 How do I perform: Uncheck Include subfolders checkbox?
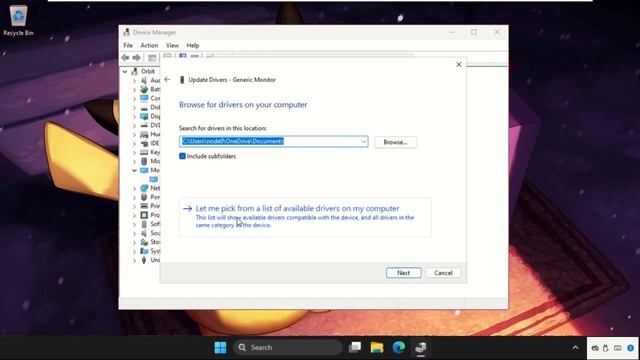click(x=182, y=156)
